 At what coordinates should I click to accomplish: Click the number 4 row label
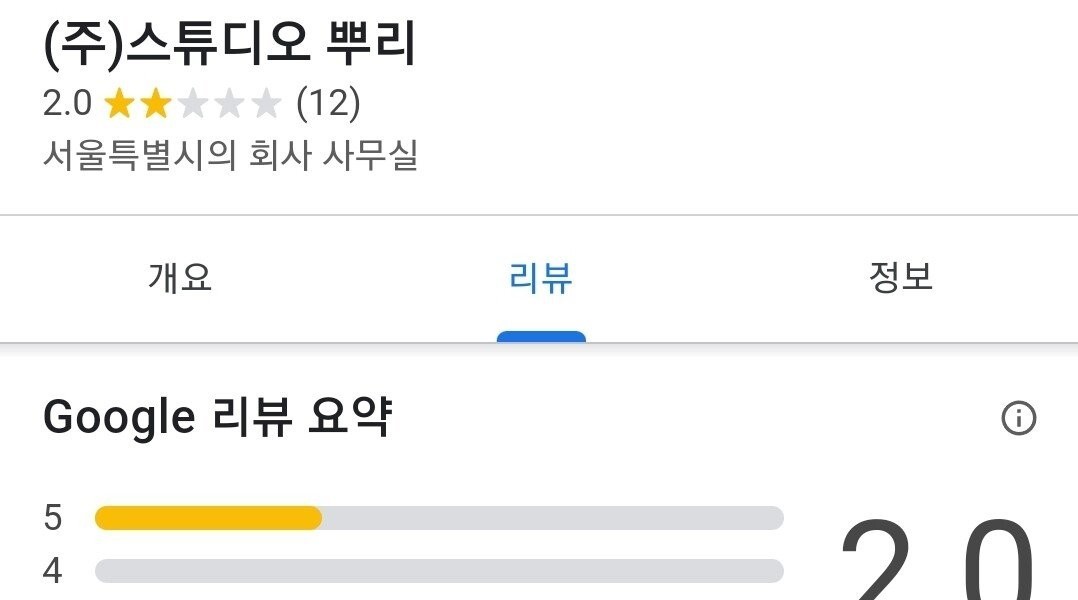pos(53,571)
